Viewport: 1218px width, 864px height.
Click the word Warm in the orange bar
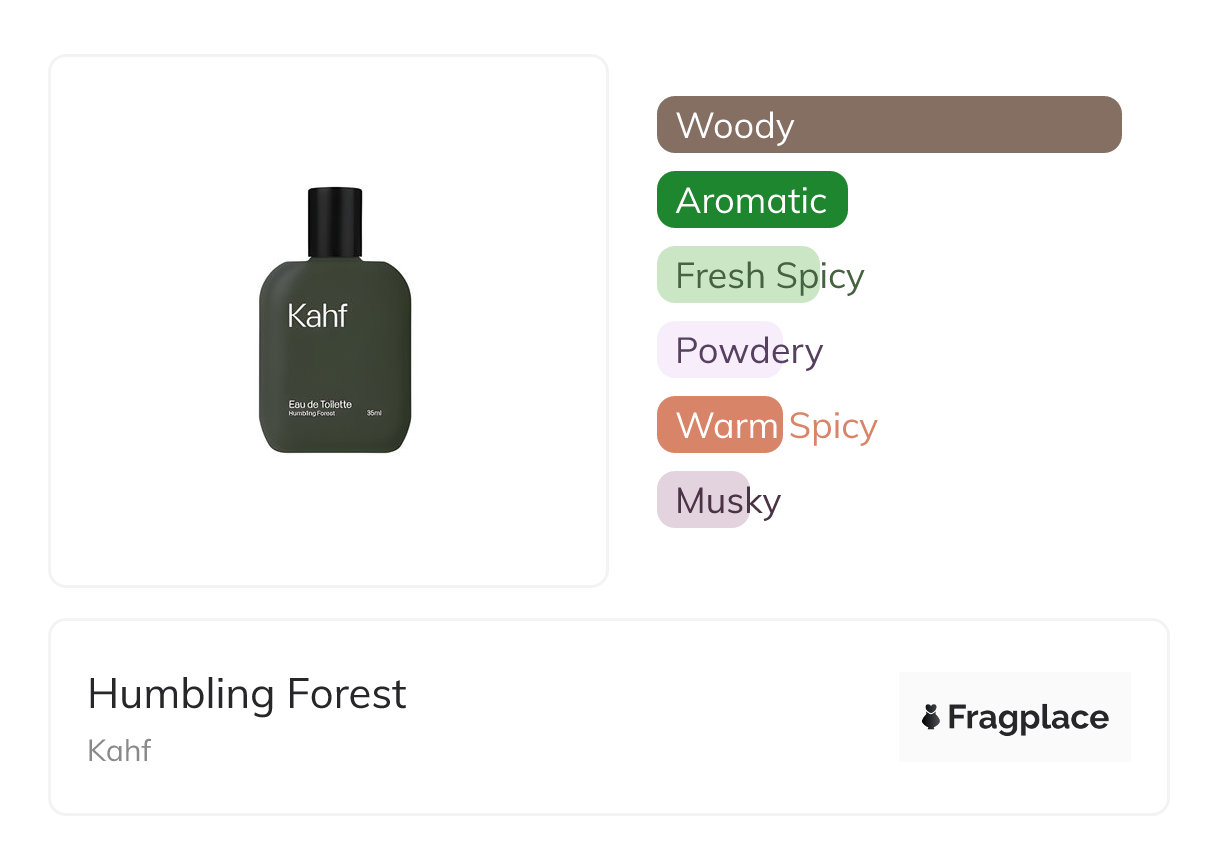tap(727, 426)
